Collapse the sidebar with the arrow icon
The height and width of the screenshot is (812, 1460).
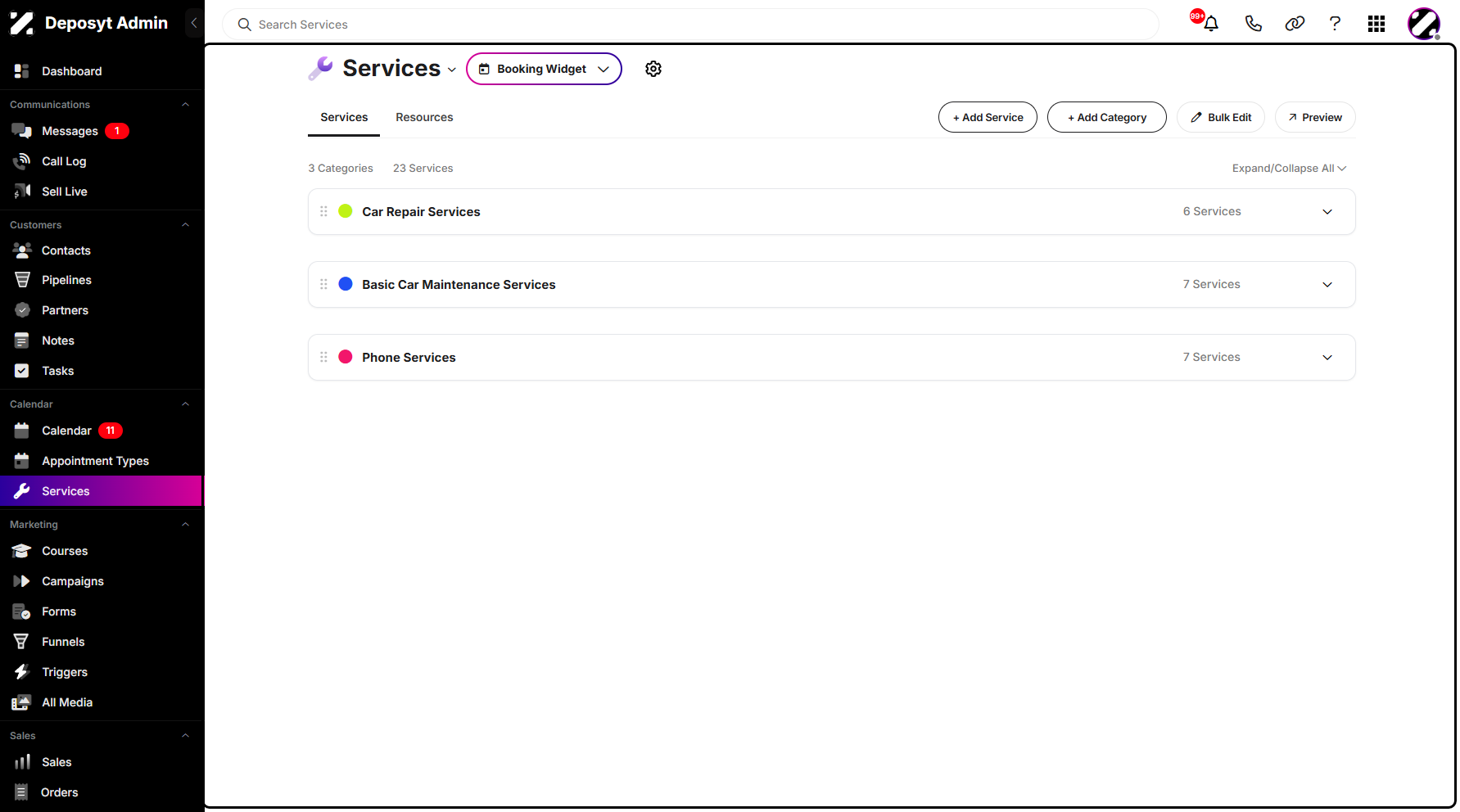click(x=194, y=23)
